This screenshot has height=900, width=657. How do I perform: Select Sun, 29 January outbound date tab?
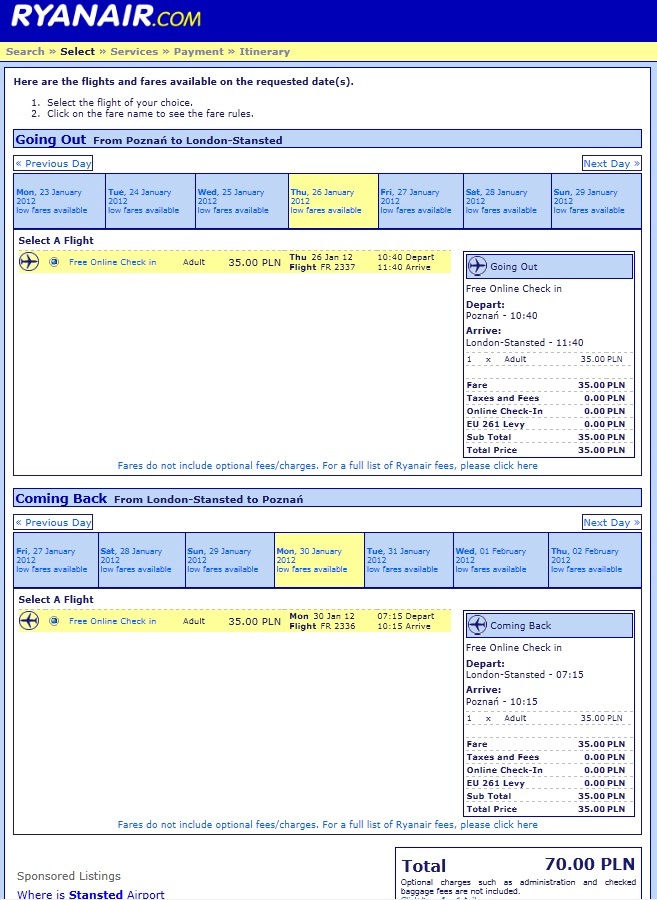pos(597,201)
